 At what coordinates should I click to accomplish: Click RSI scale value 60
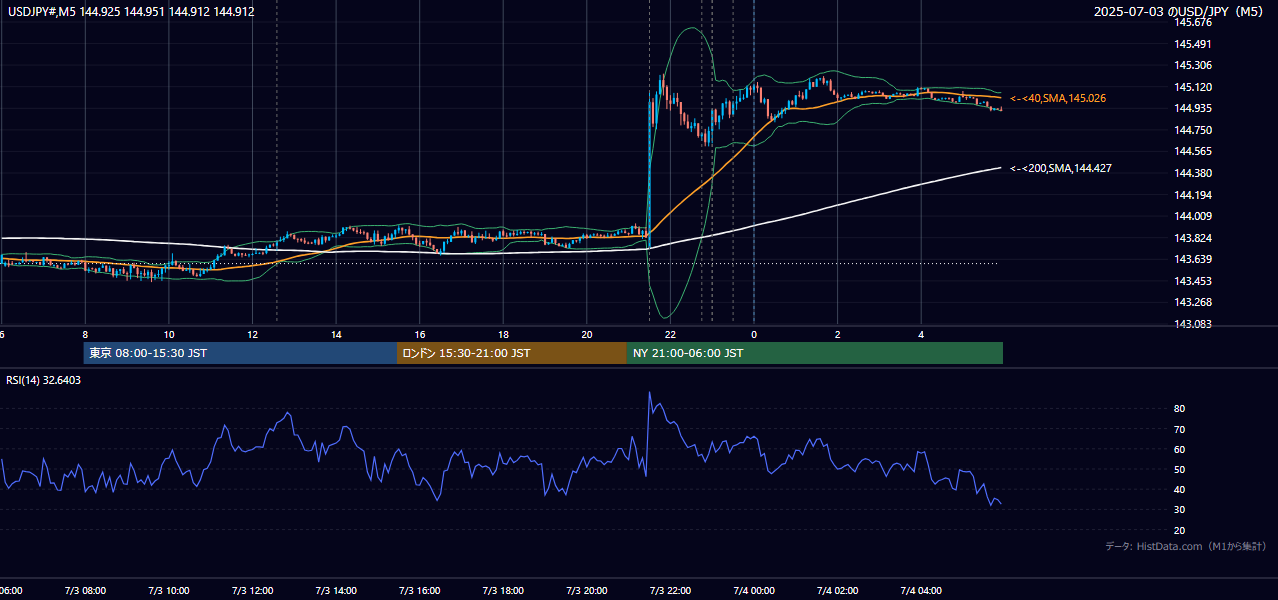click(1180, 449)
